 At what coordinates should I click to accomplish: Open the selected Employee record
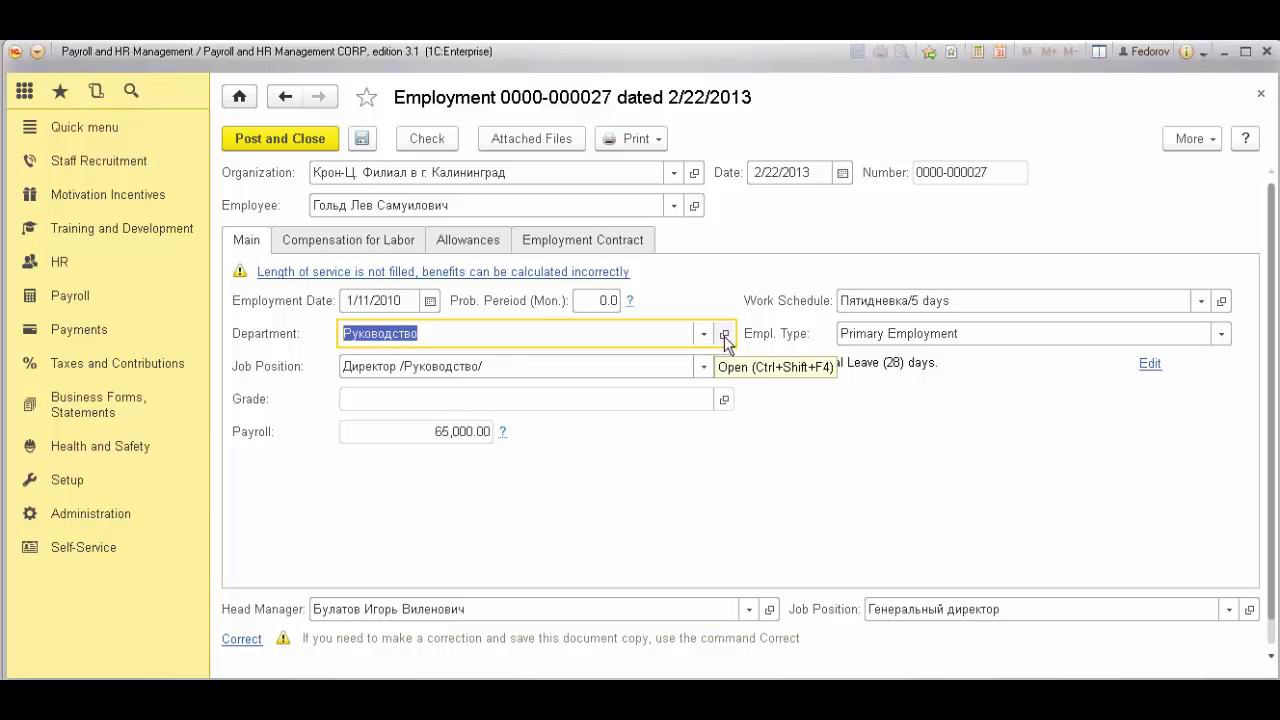(x=694, y=206)
